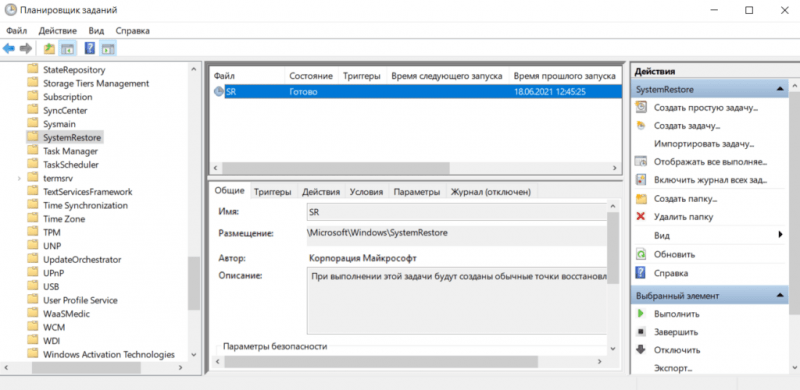Sort by Время следующего запуска column header
This screenshot has width=800, height=390.
click(x=446, y=76)
